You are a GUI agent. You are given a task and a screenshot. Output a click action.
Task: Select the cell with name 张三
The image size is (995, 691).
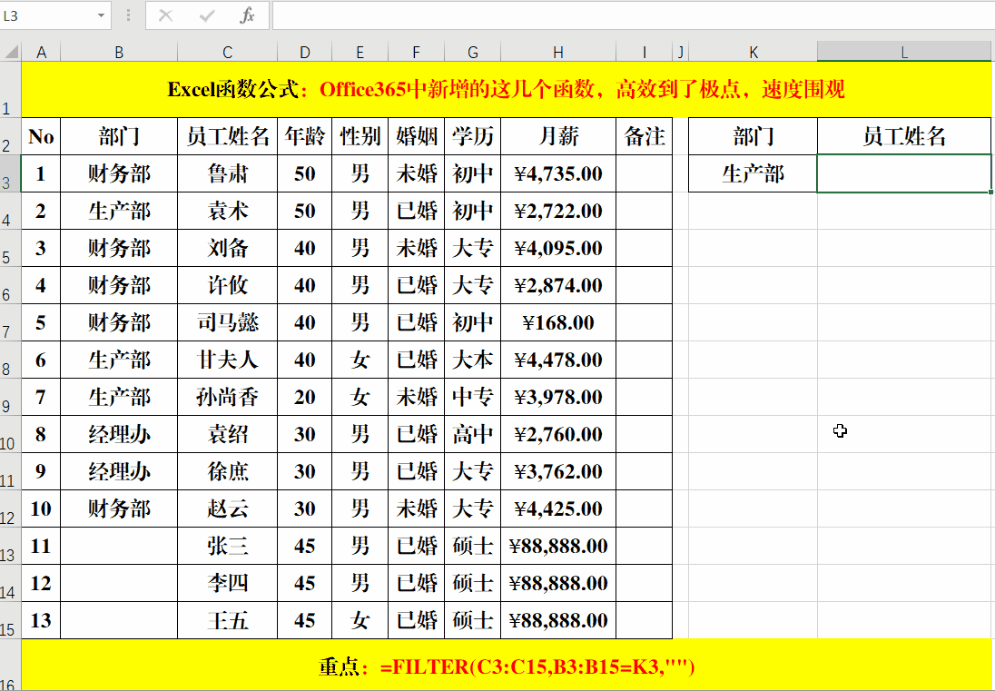[x=227, y=546]
